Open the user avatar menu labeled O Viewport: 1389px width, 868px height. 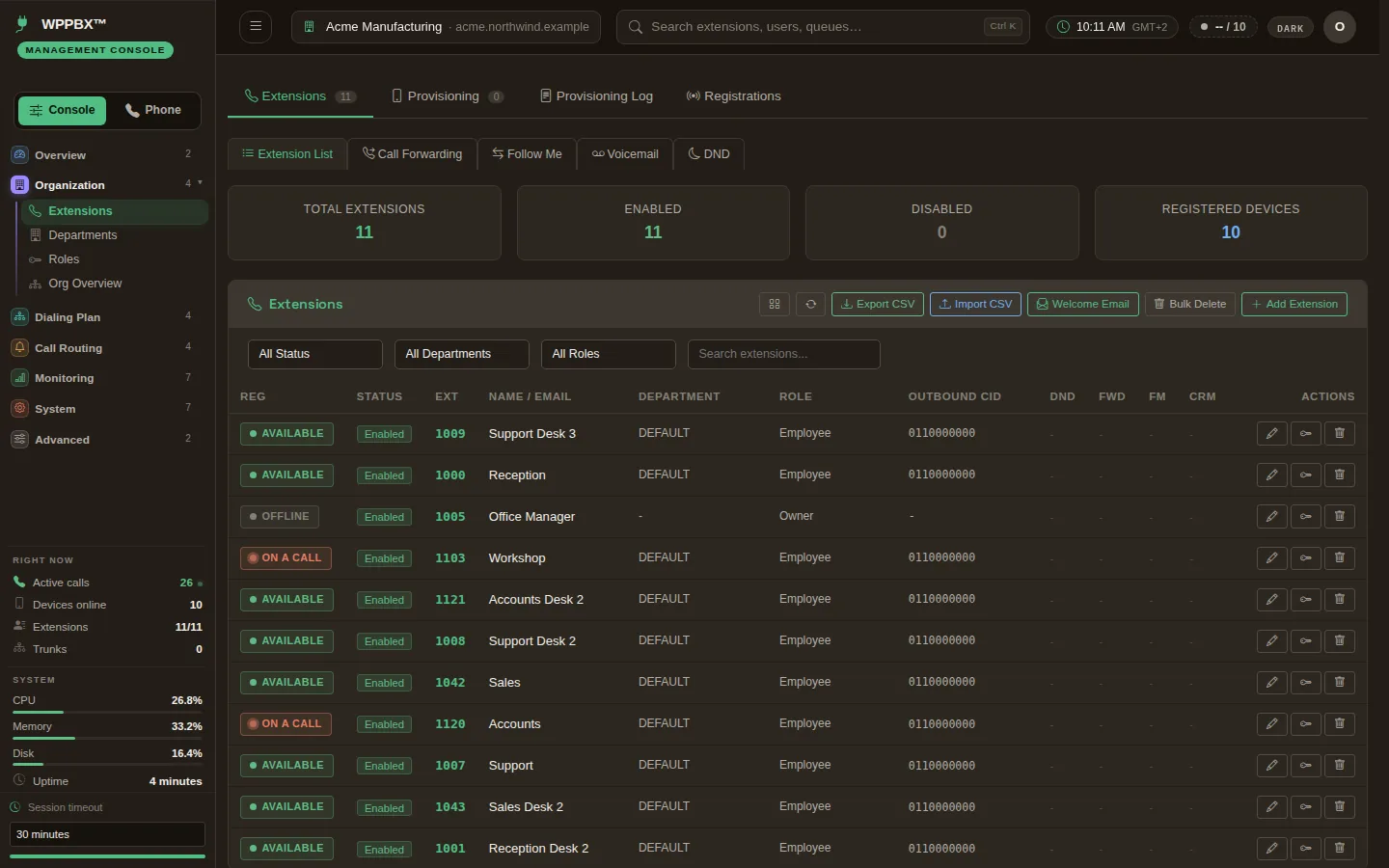click(x=1340, y=27)
